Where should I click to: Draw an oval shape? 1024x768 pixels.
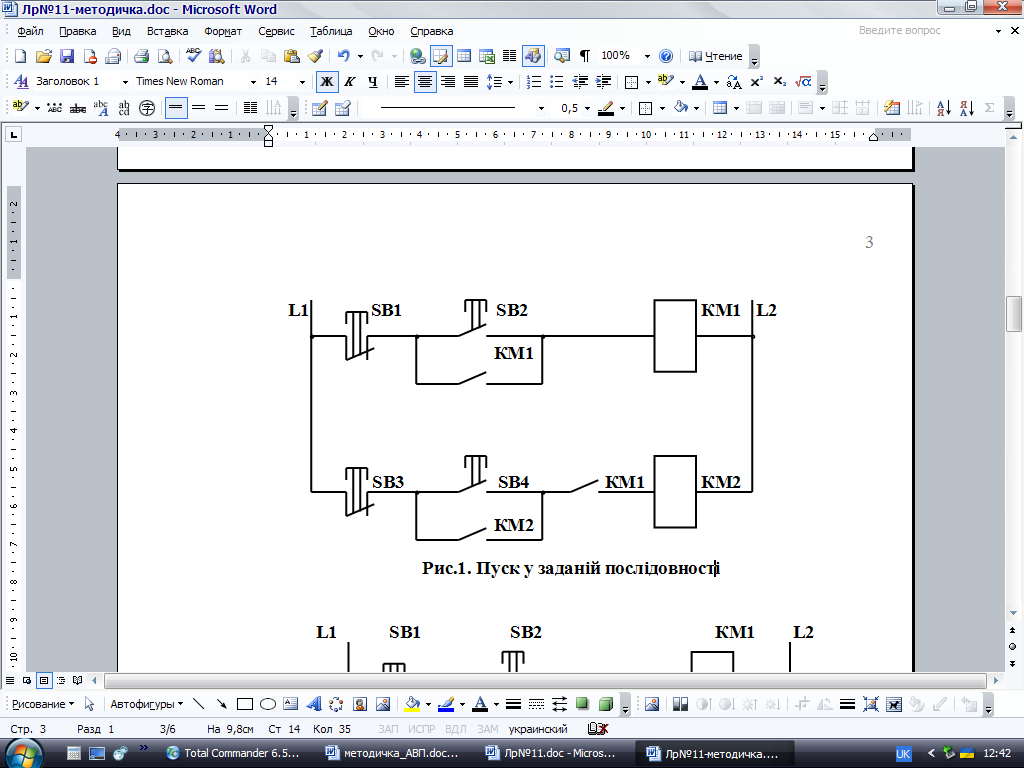coord(268,704)
